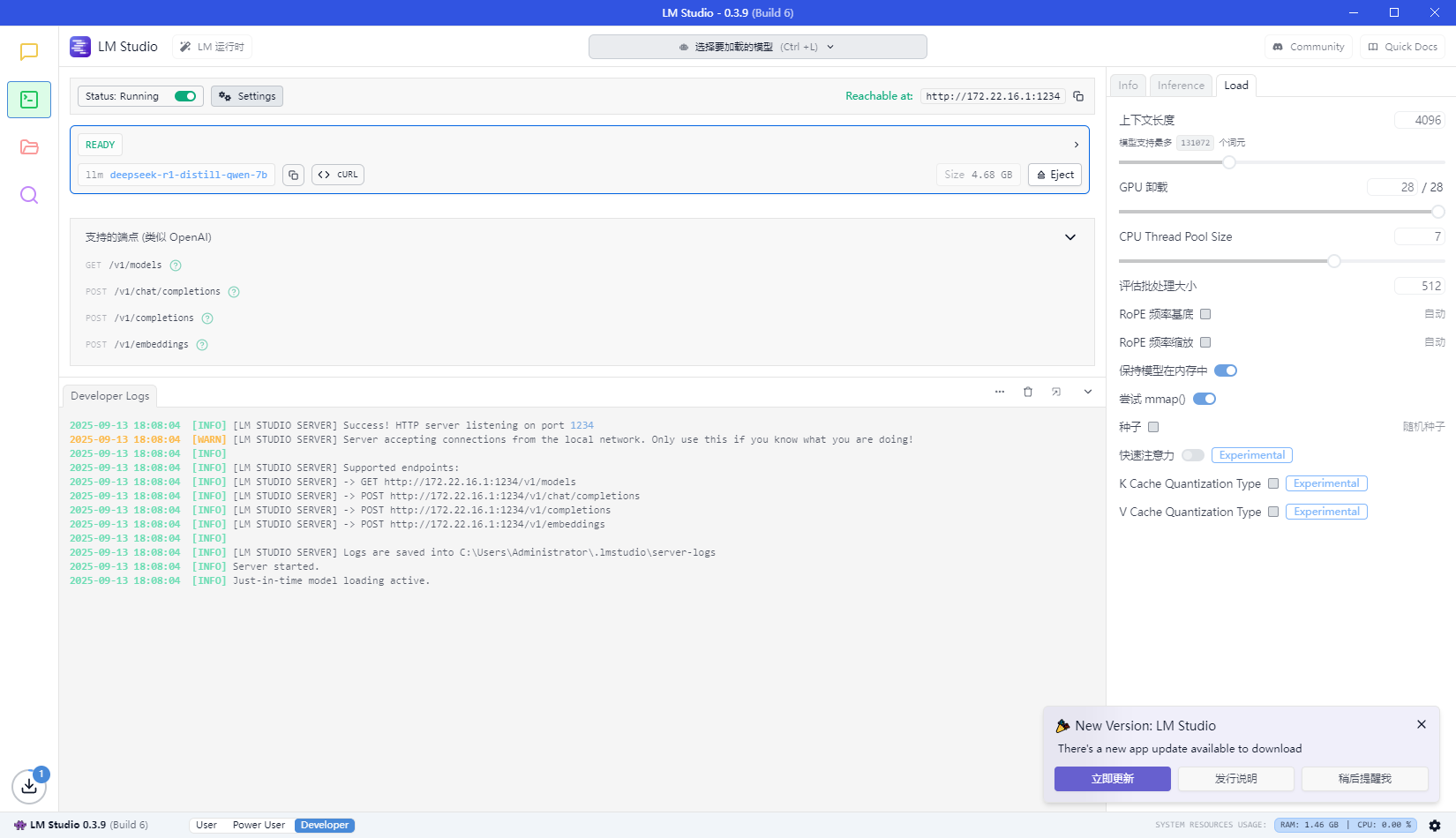Collapse the supported endpoints section

click(1070, 237)
